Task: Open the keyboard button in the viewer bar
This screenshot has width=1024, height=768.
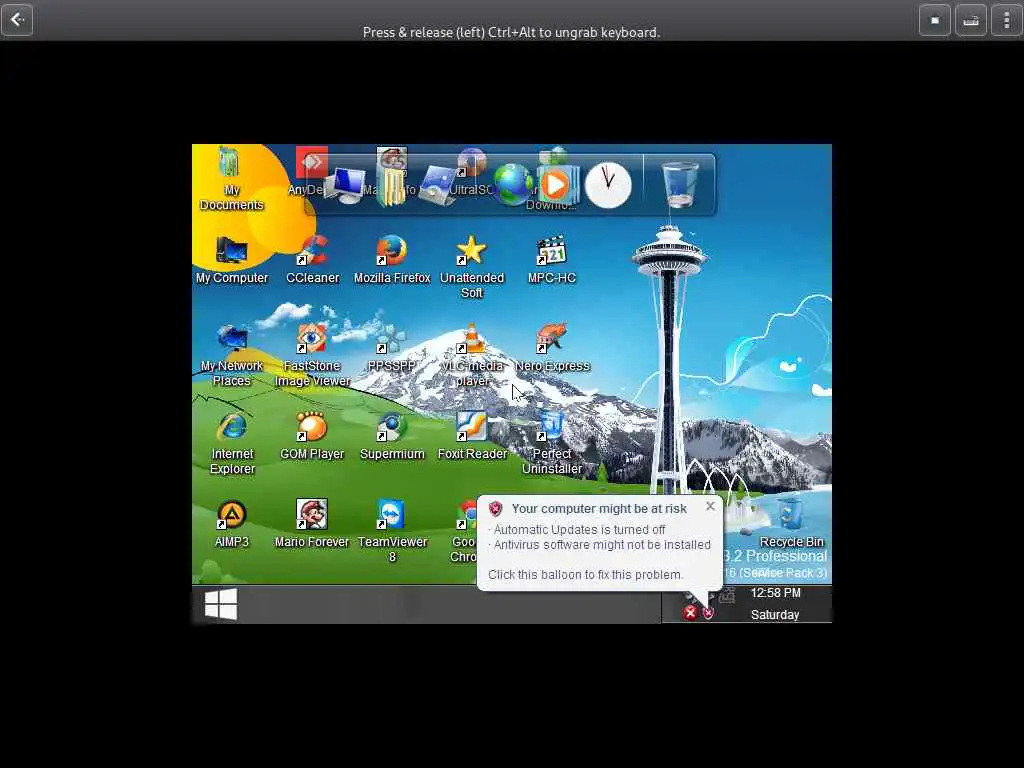Action: click(x=970, y=20)
